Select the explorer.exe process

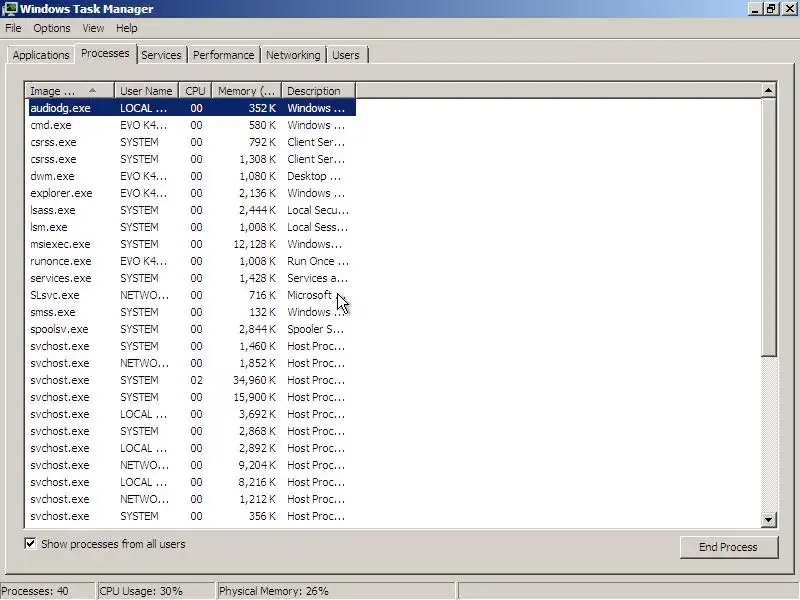pyautogui.click(x=192, y=193)
